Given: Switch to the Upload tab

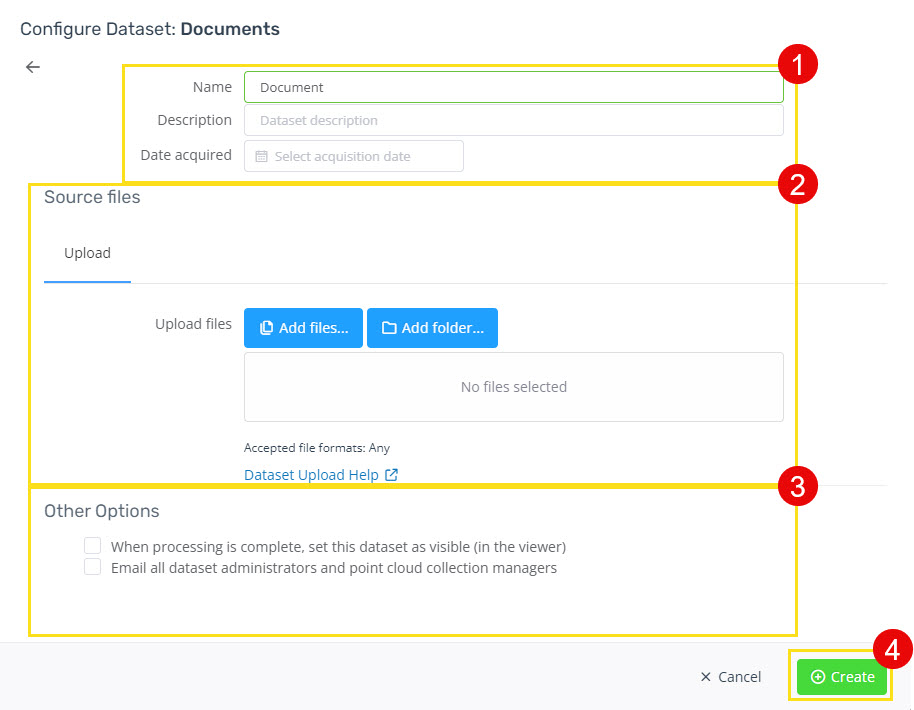Looking at the screenshot, I should pos(87,252).
